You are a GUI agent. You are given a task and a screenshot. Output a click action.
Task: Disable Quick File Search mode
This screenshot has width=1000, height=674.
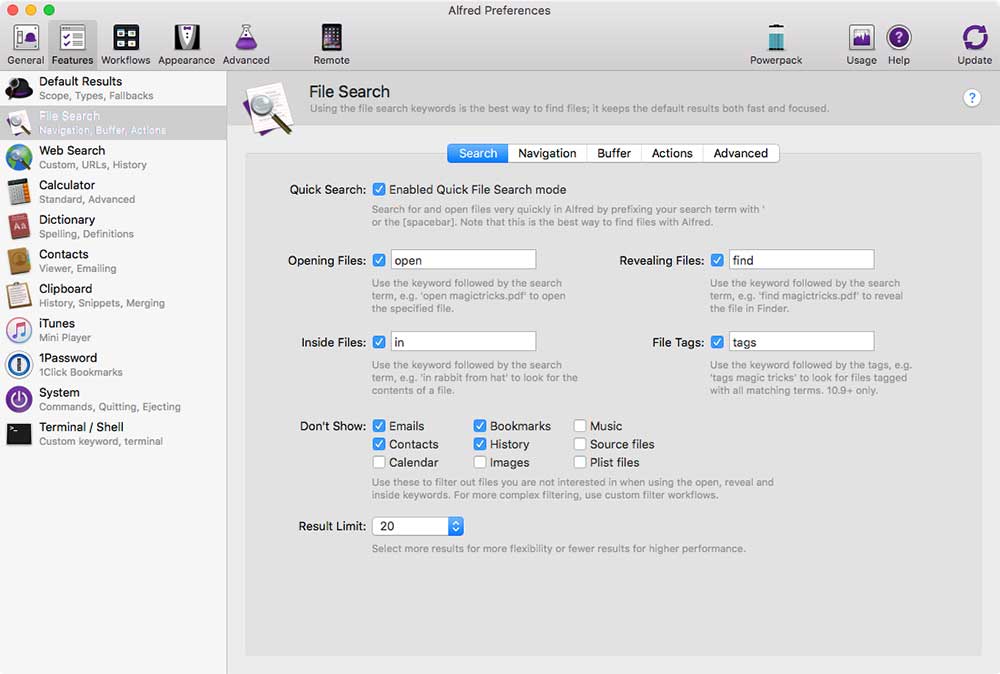click(x=378, y=190)
